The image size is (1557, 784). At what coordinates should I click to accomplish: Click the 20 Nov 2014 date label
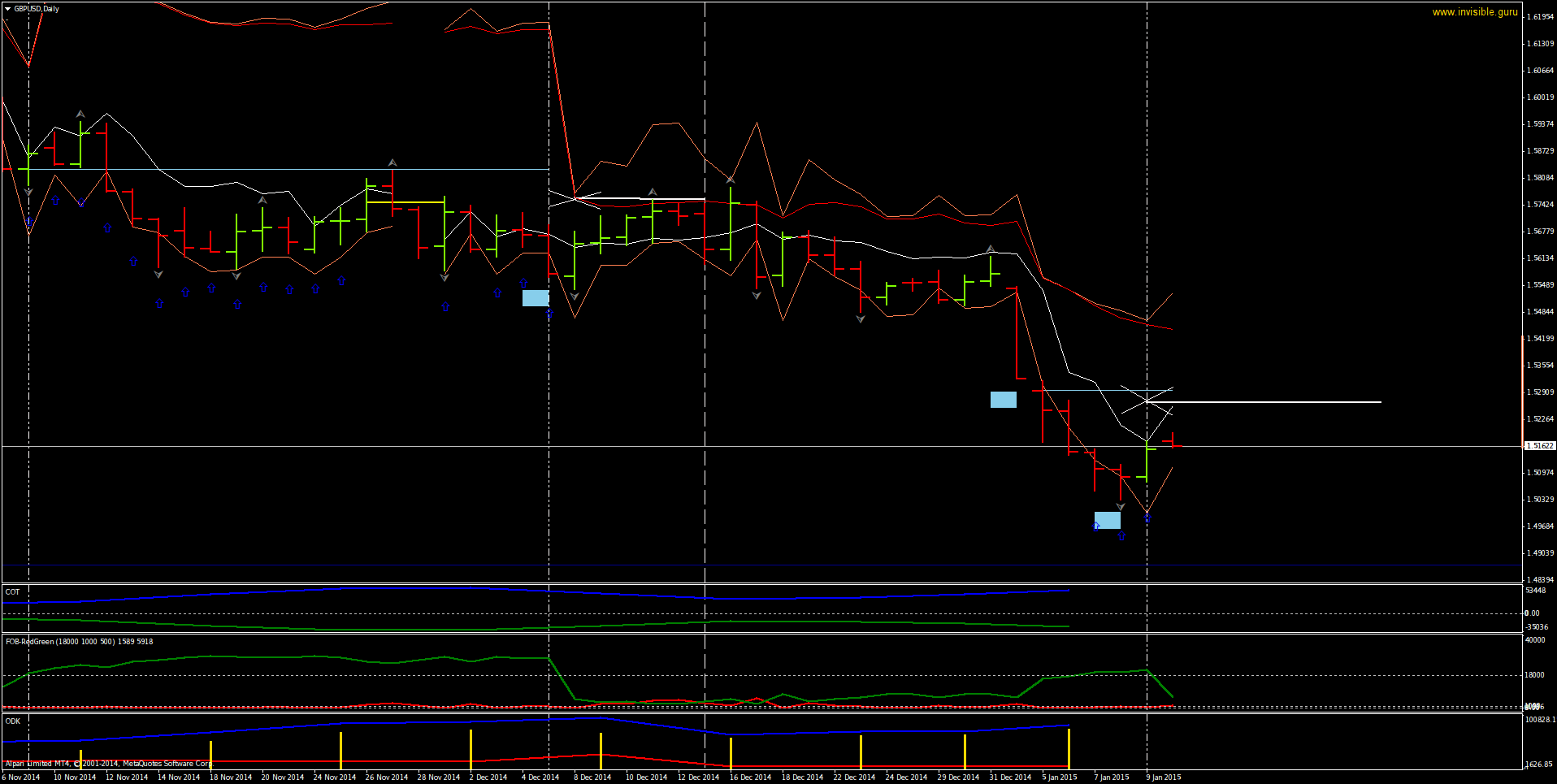coord(283,778)
